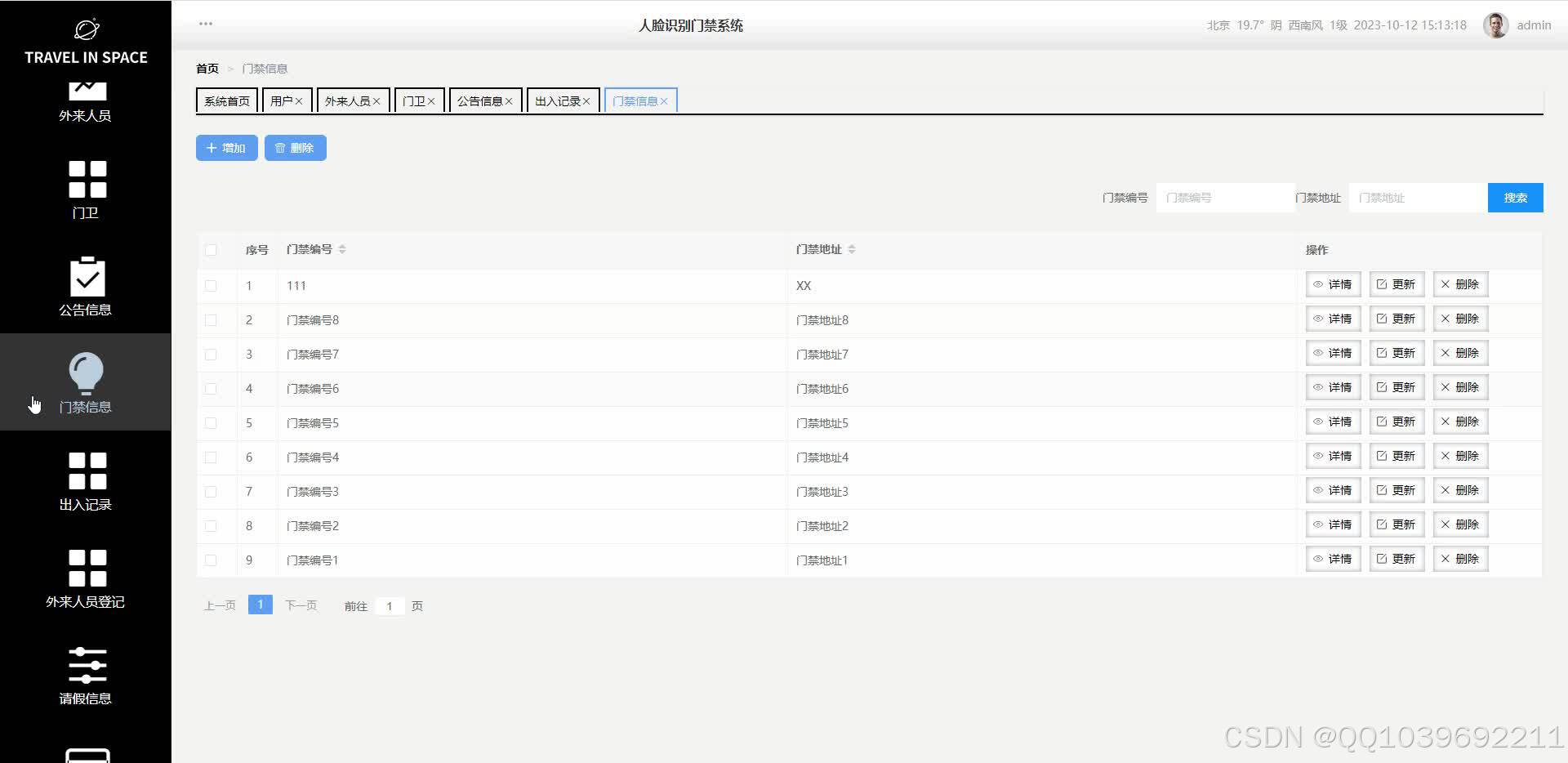Focus the 门禁编号 search input
The image size is (1568, 763).
[1225, 198]
